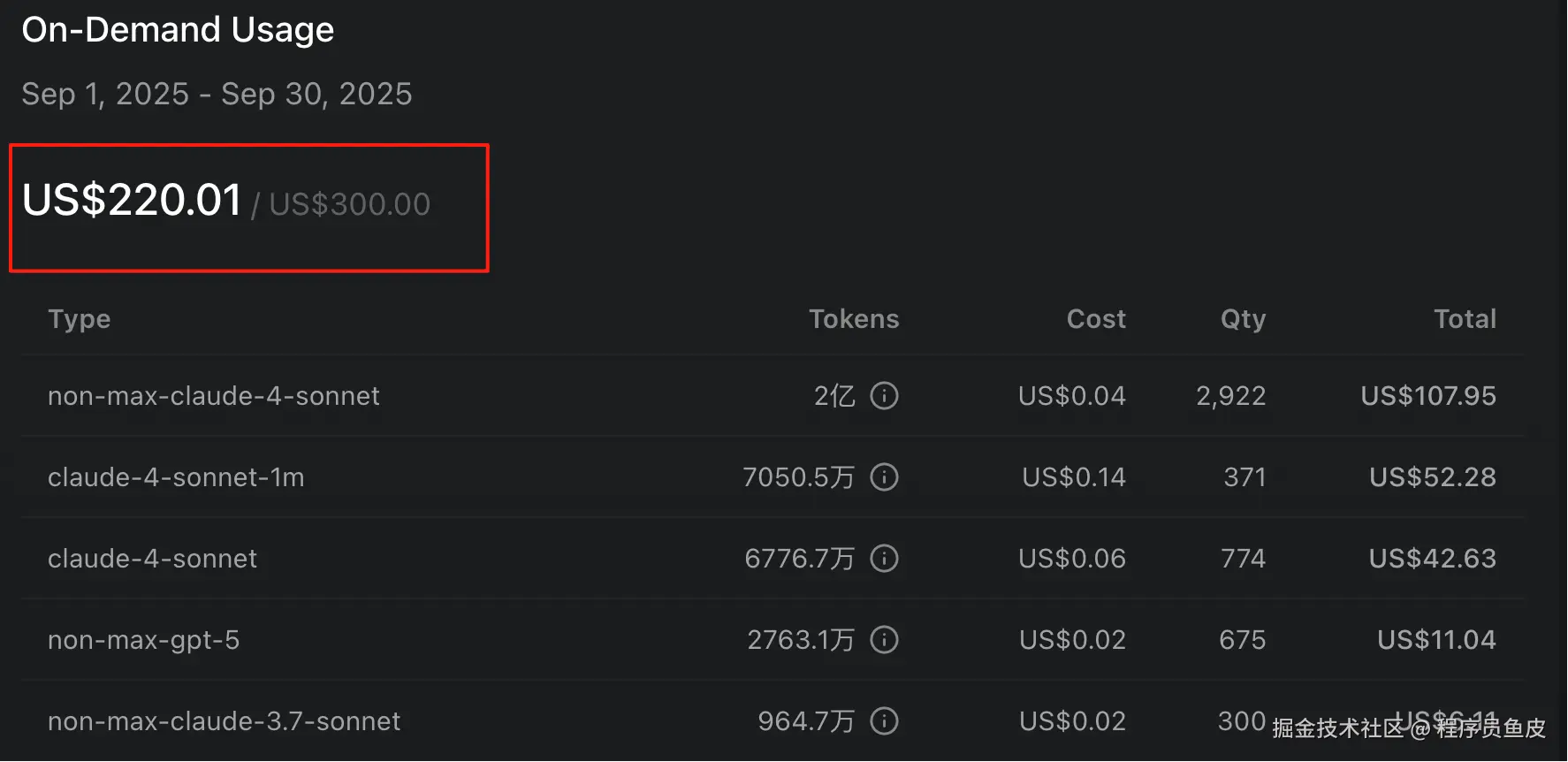
Task: Click the Qty column header
Action: coord(1243,319)
